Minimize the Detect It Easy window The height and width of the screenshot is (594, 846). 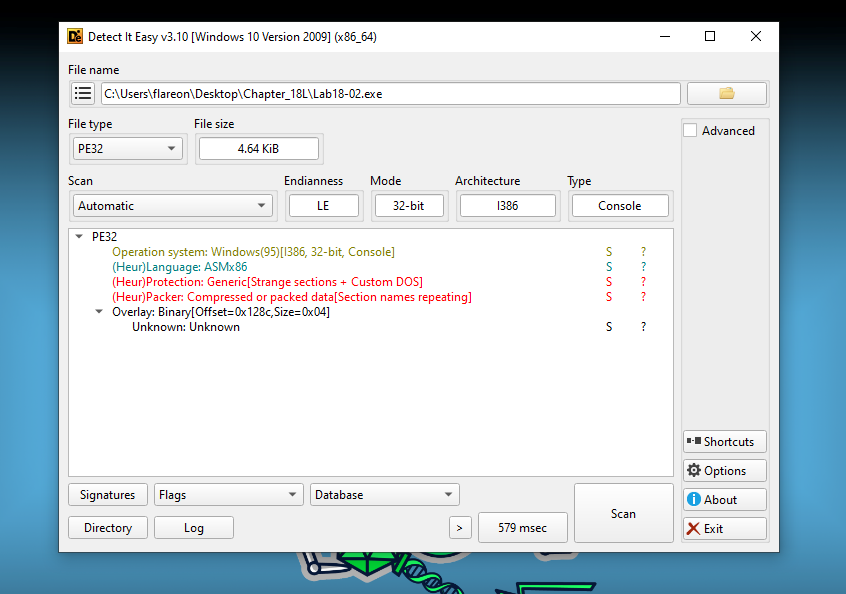[665, 36]
